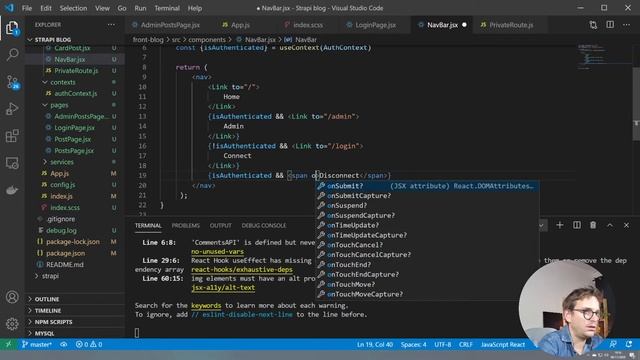640x360 pixels.
Task: Open editor more actions ellipsis
Action: click(x=627, y=25)
